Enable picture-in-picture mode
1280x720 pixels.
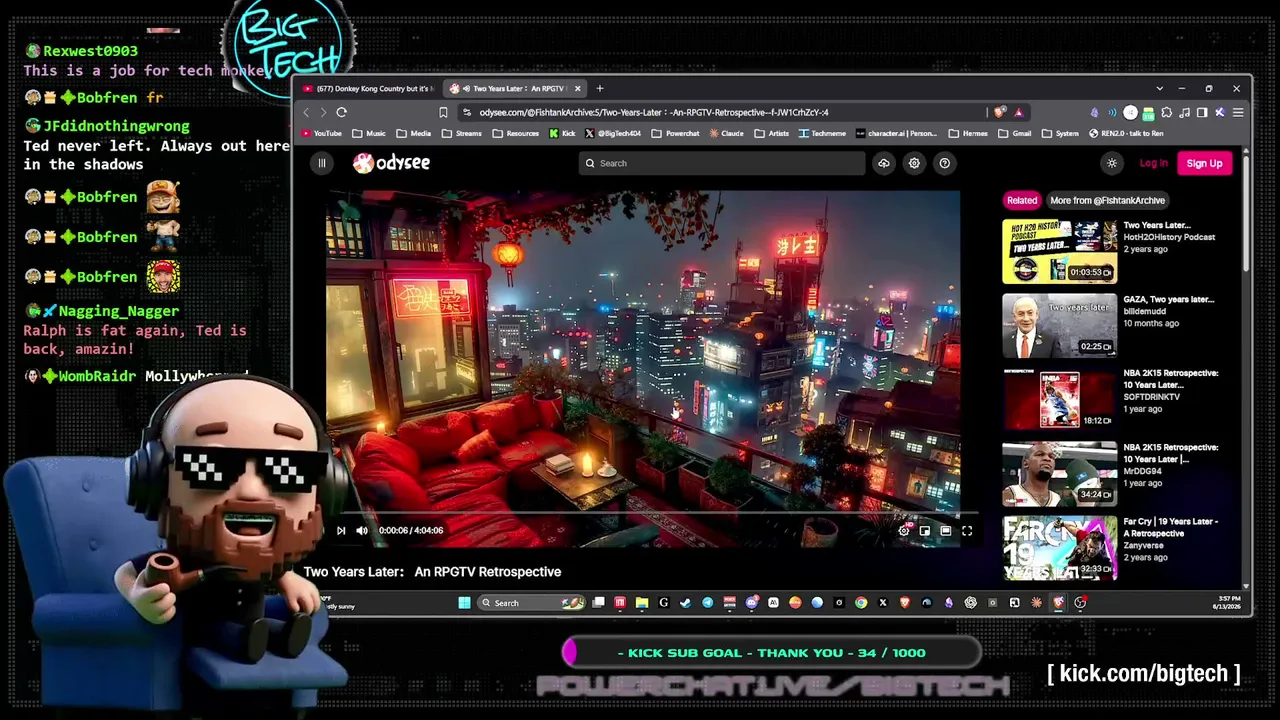tap(925, 531)
